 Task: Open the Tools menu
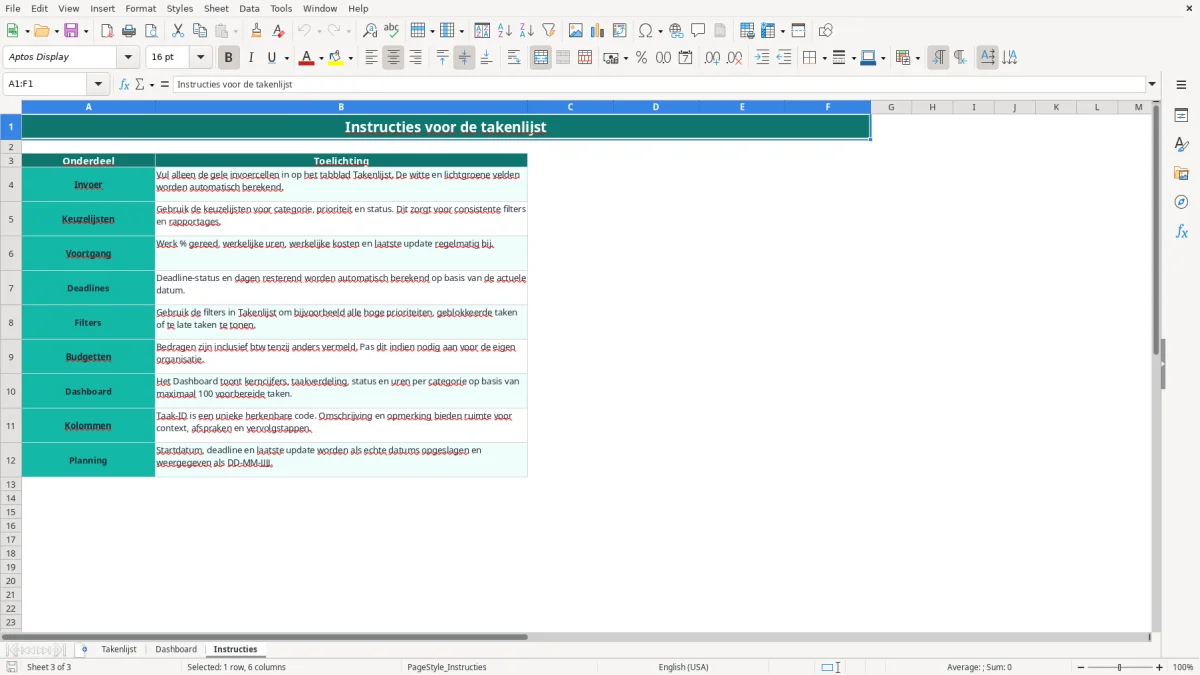(281, 8)
